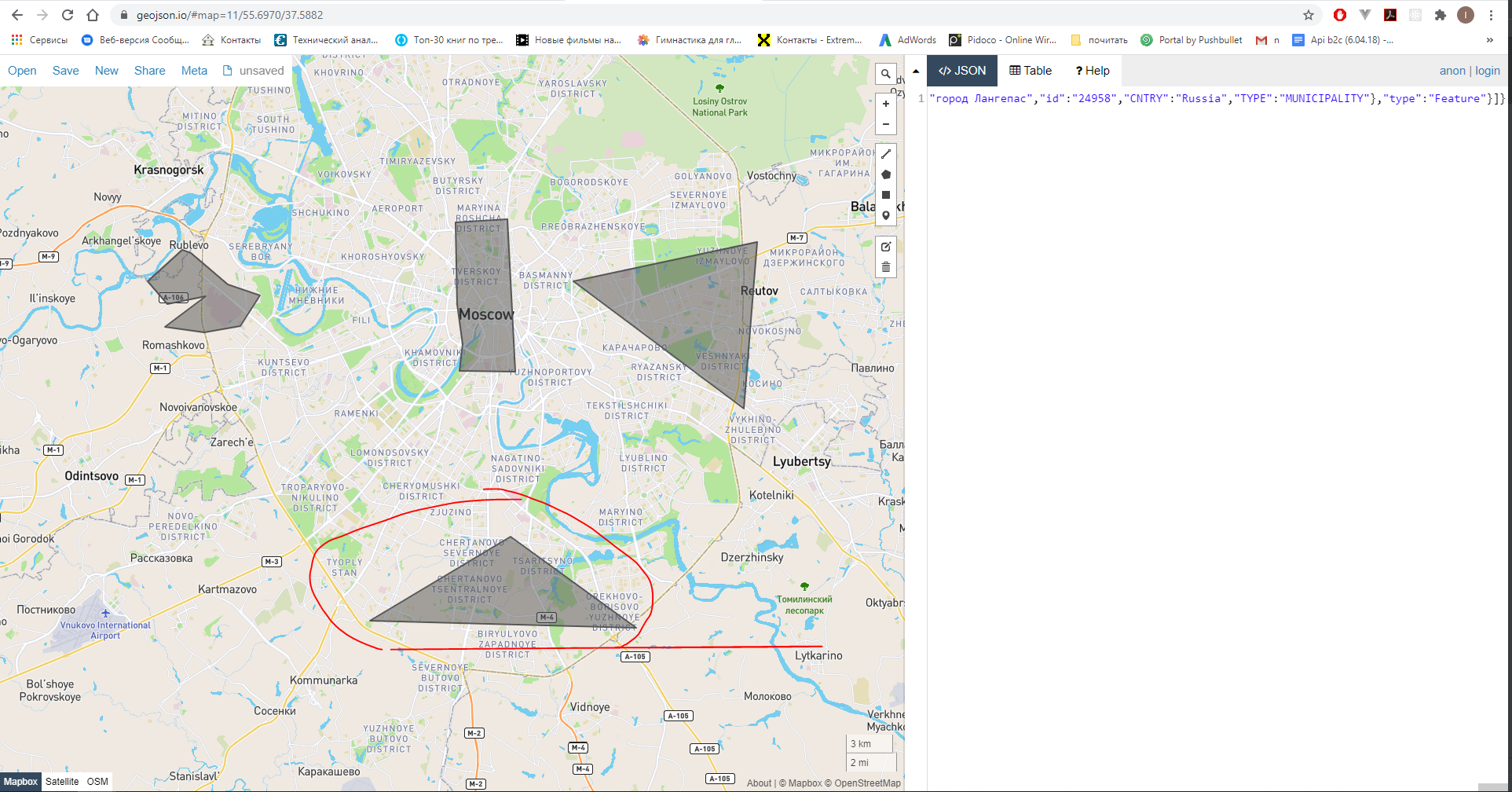The width and height of the screenshot is (1512, 792).
Task: Click the login link
Action: (x=1488, y=71)
